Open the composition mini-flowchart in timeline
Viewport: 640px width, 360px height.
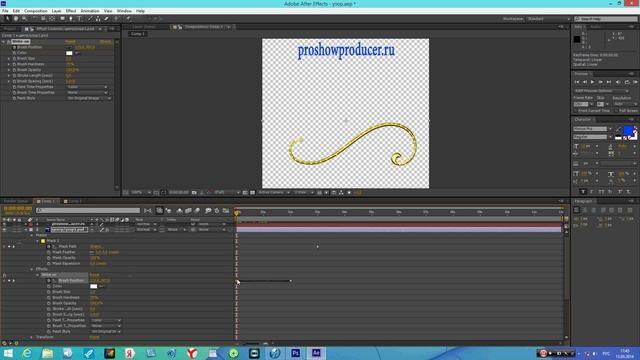click(x=148, y=211)
